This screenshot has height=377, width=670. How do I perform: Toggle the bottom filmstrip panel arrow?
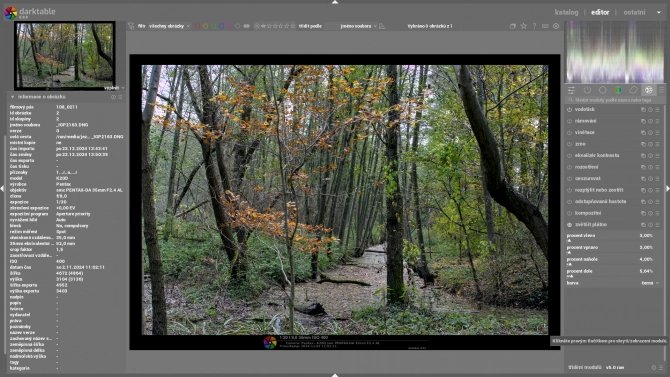335,375
